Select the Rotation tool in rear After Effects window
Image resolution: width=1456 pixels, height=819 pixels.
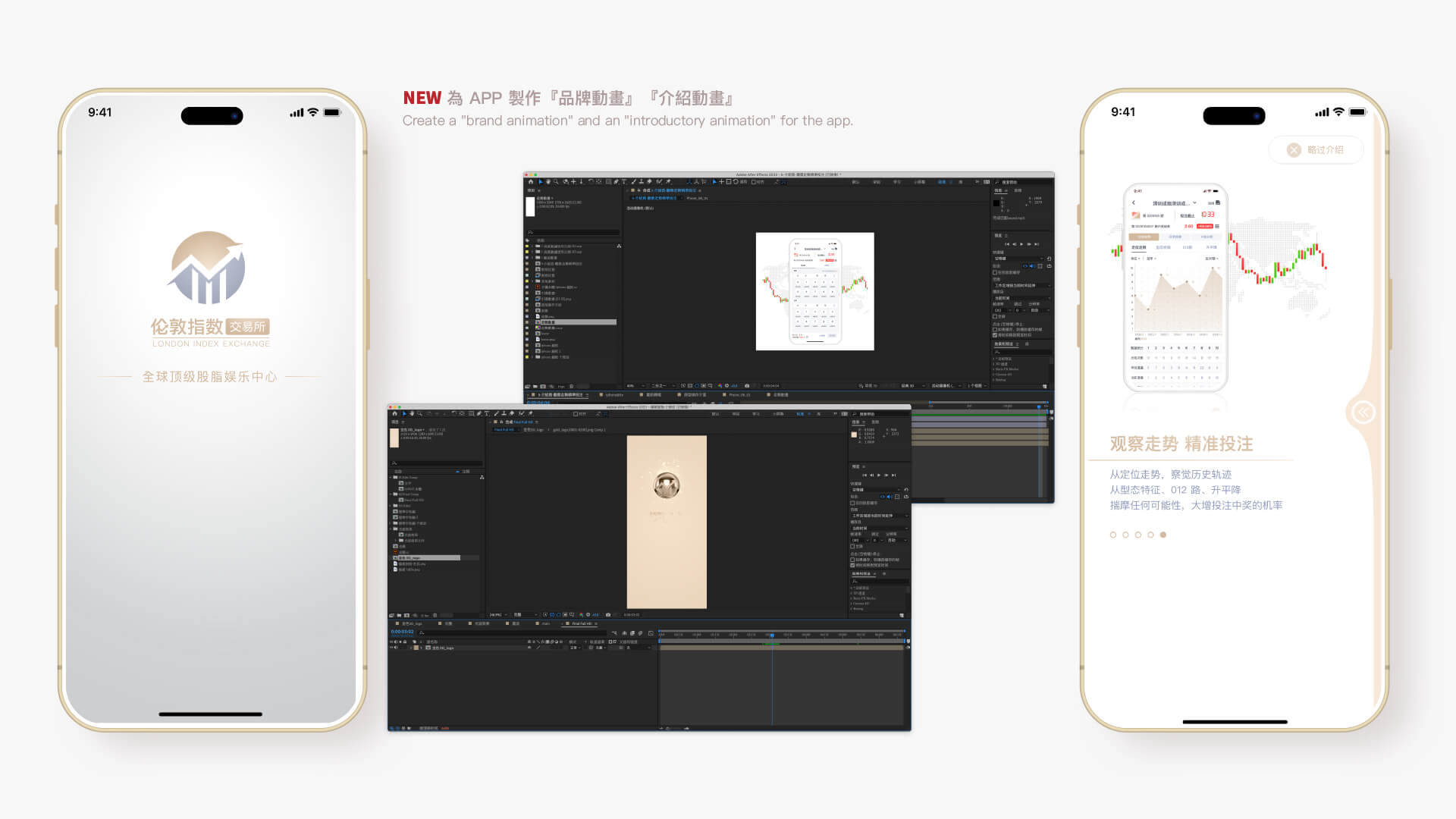[591, 182]
